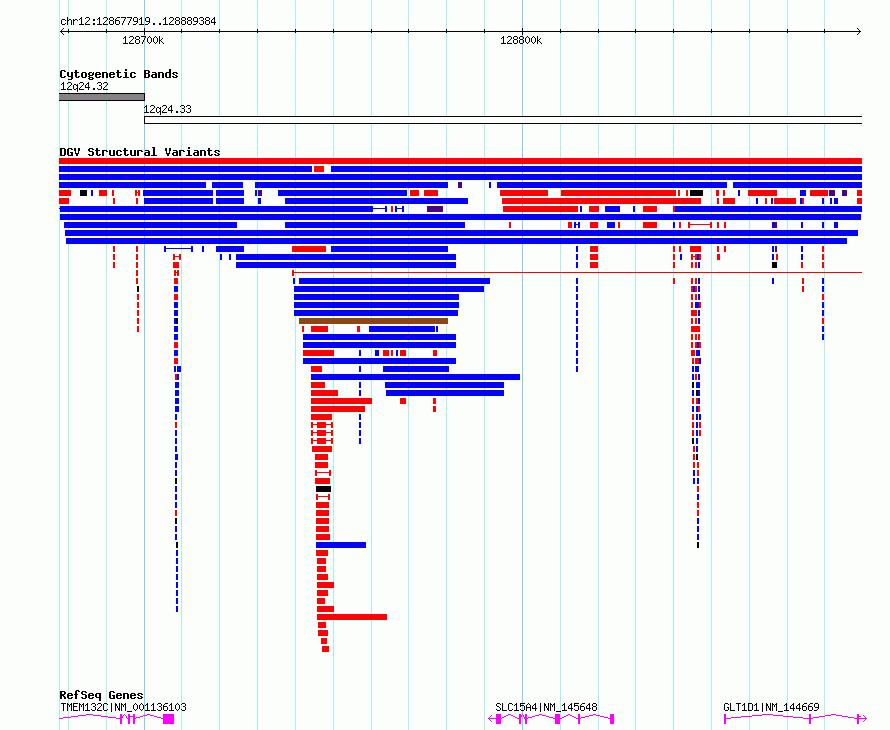Image resolution: width=890 pixels, height=730 pixels.
Task: Click the large magenta TMEM132C exon block
Action: (x=168, y=719)
